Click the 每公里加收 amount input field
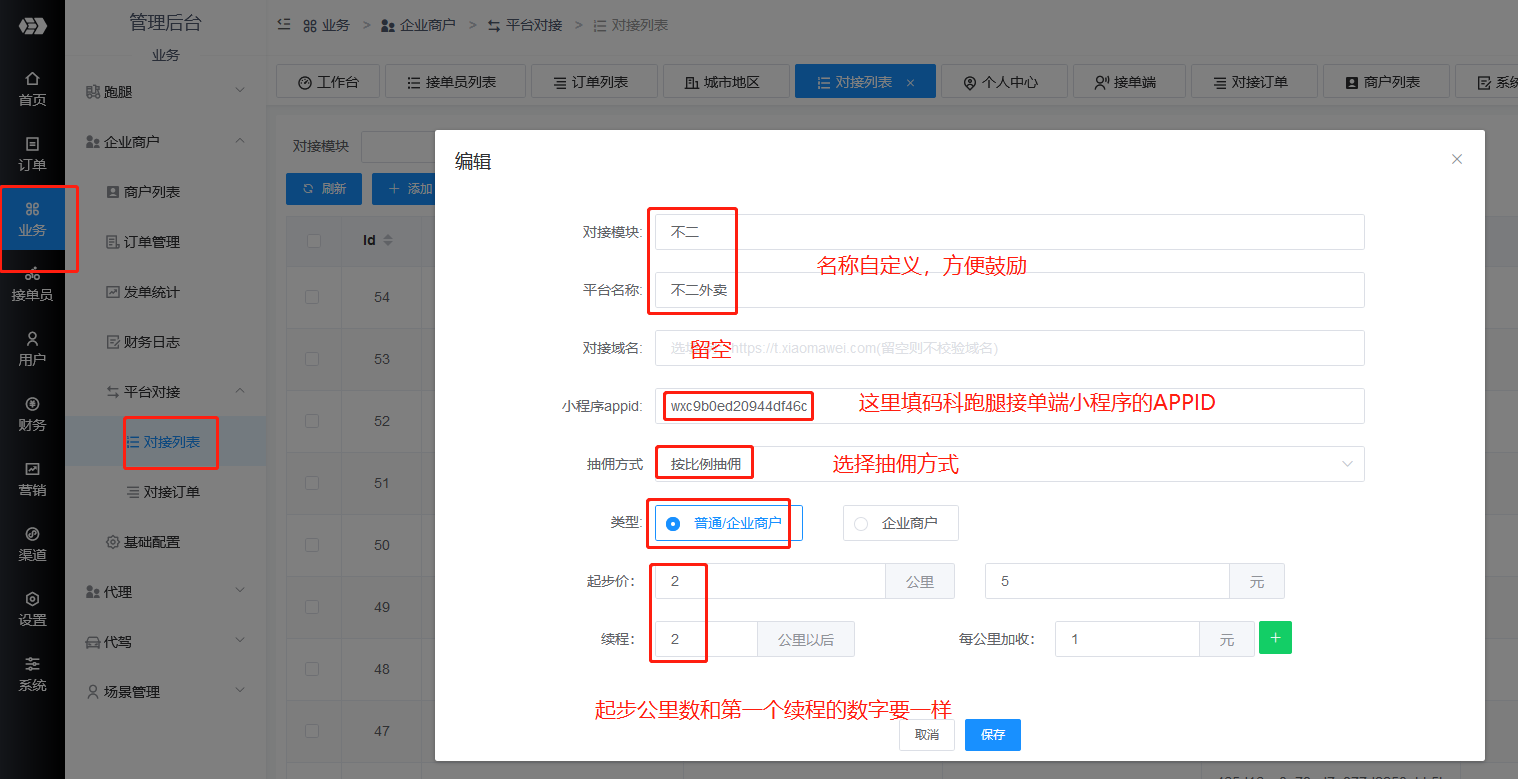This screenshot has height=779, width=1518. [1127, 639]
